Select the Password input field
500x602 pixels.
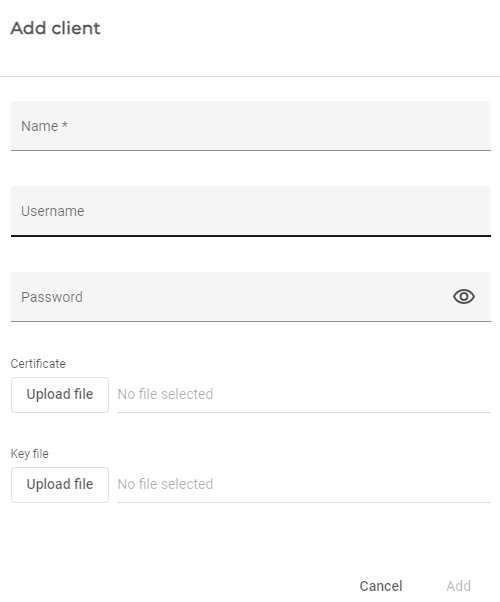coord(230,297)
